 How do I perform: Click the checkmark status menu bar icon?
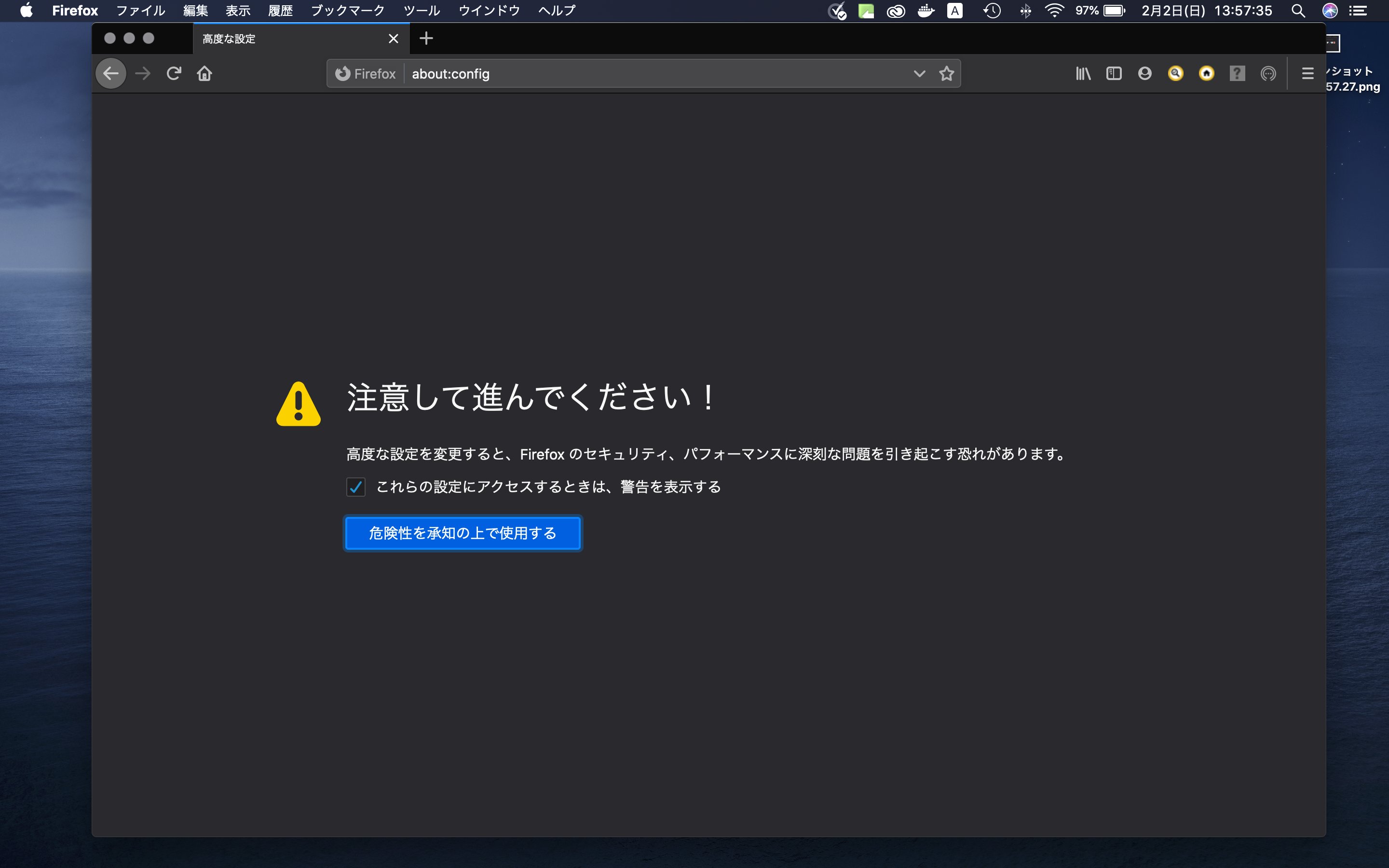tap(837, 10)
